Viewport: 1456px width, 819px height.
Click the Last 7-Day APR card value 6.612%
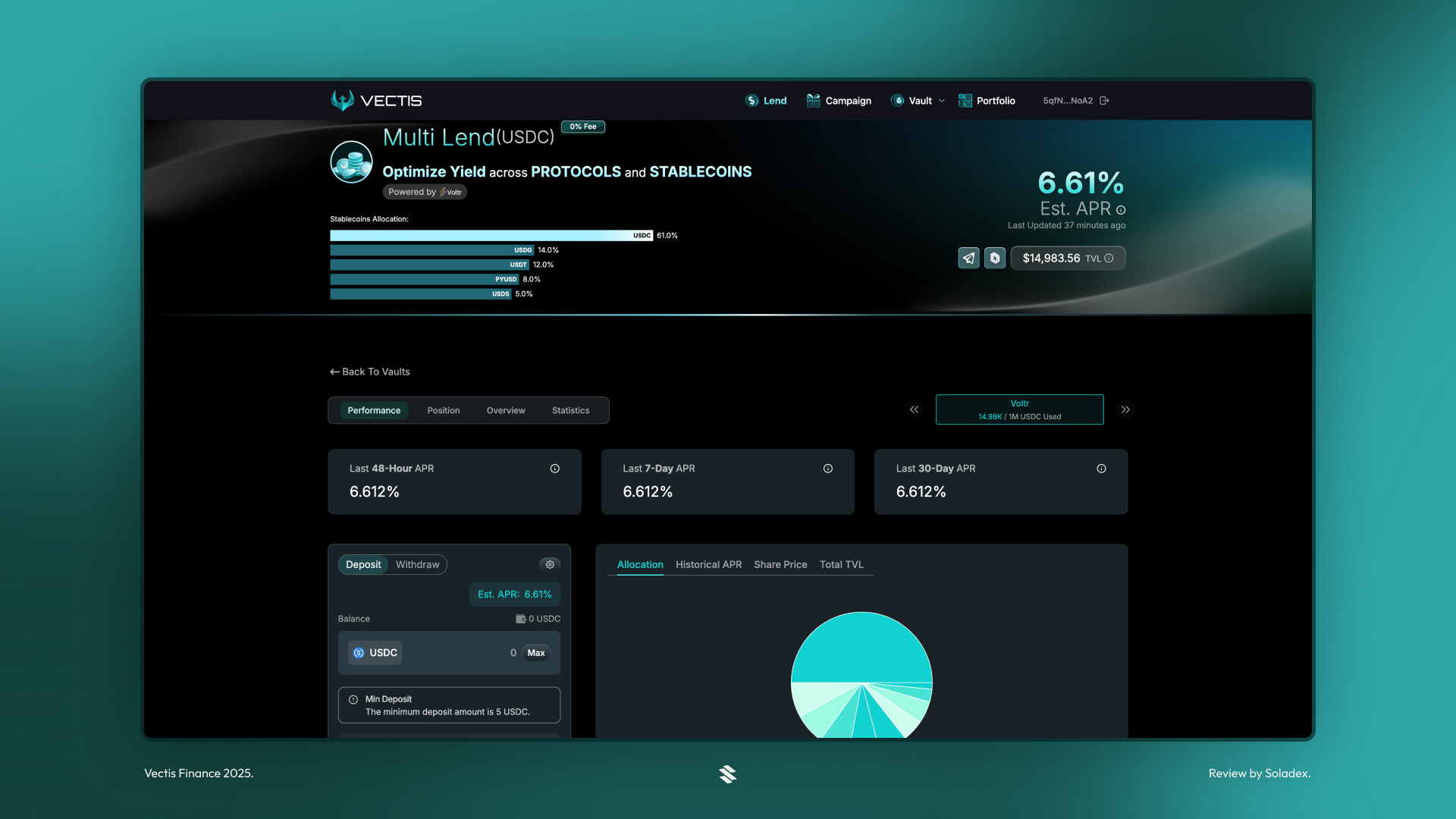coord(648,492)
